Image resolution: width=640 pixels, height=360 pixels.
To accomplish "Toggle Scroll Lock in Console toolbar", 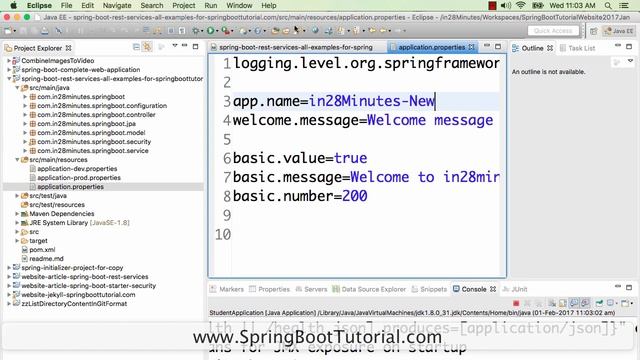I will 563,303.
